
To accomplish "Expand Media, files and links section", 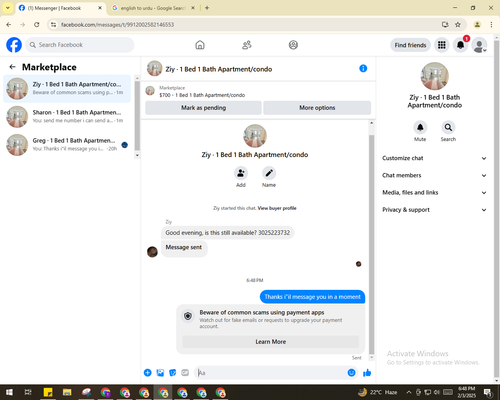I will pyautogui.click(x=434, y=193).
